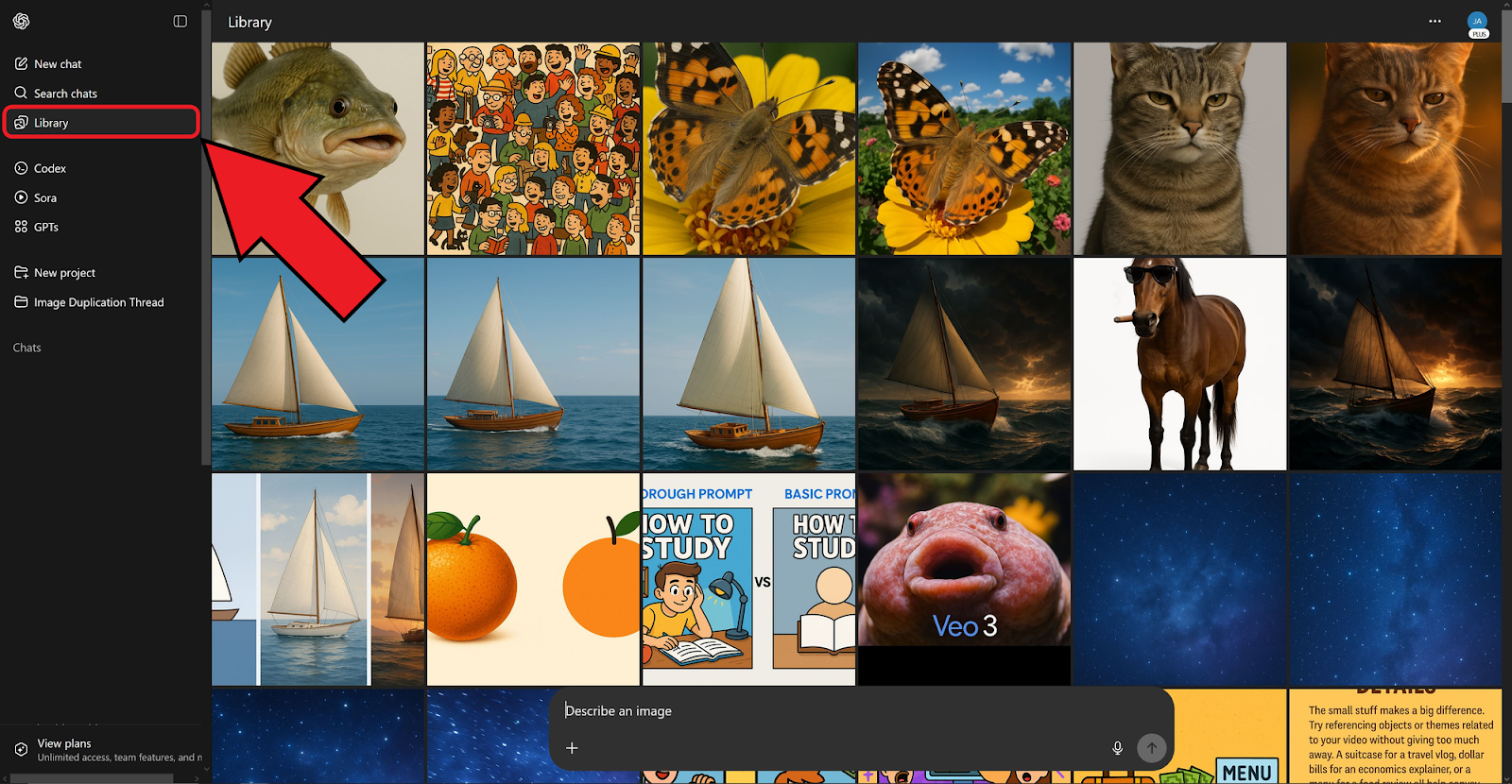
Task: Click the Codex icon in the sidebar
Action: point(21,168)
